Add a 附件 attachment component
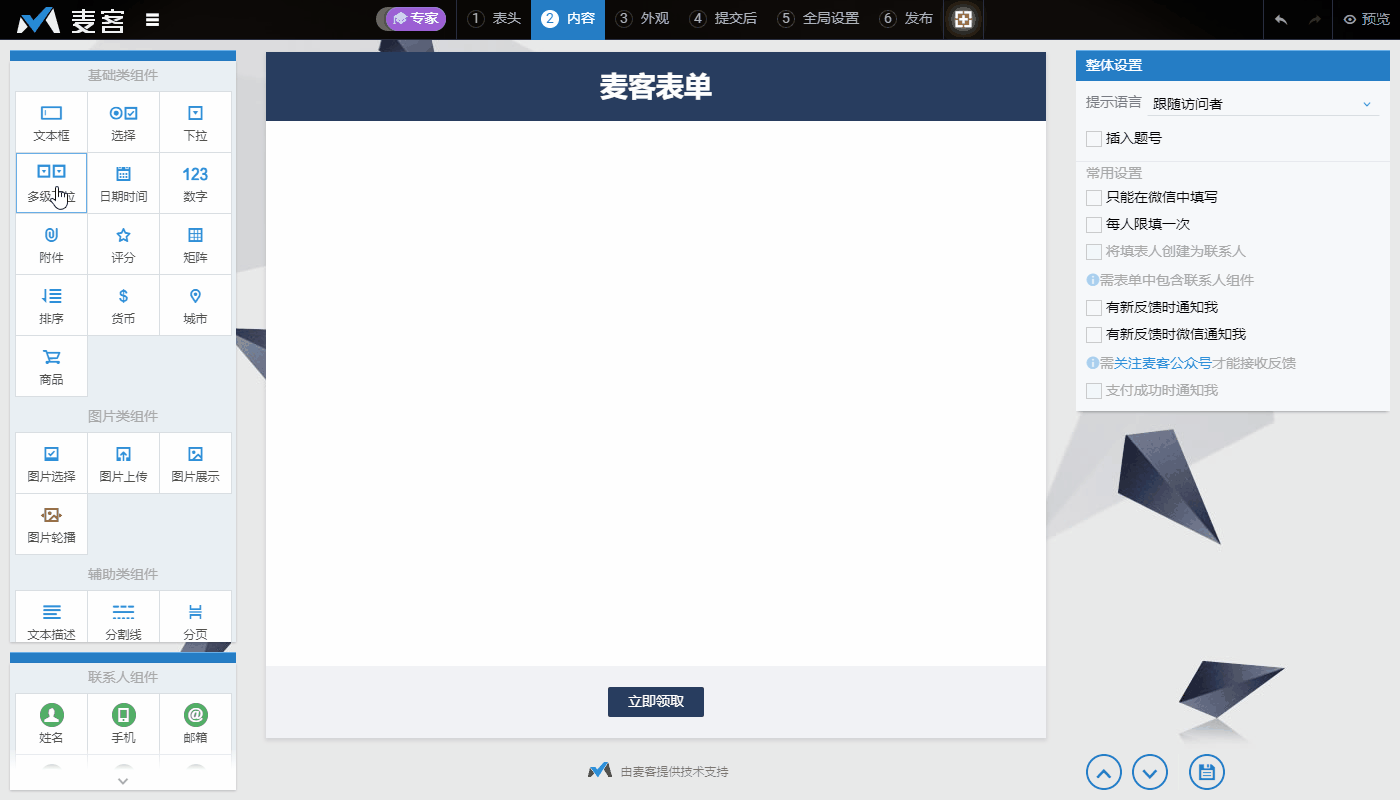 [52, 244]
